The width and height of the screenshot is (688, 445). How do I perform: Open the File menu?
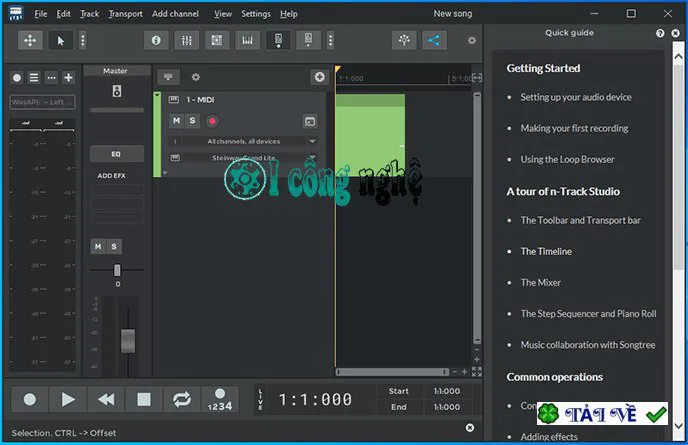pyautogui.click(x=41, y=14)
